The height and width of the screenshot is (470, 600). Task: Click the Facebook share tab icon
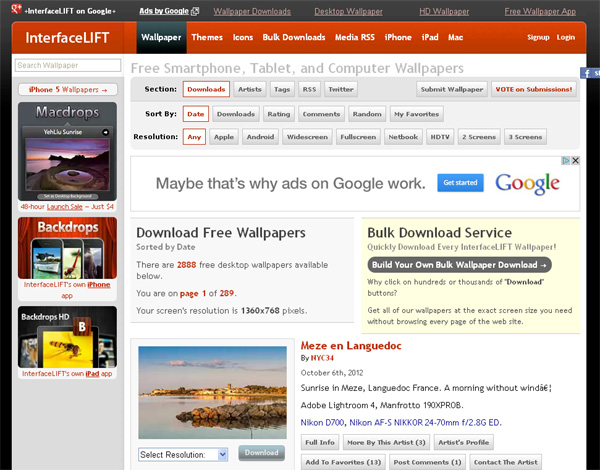pyautogui.click(x=590, y=73)
